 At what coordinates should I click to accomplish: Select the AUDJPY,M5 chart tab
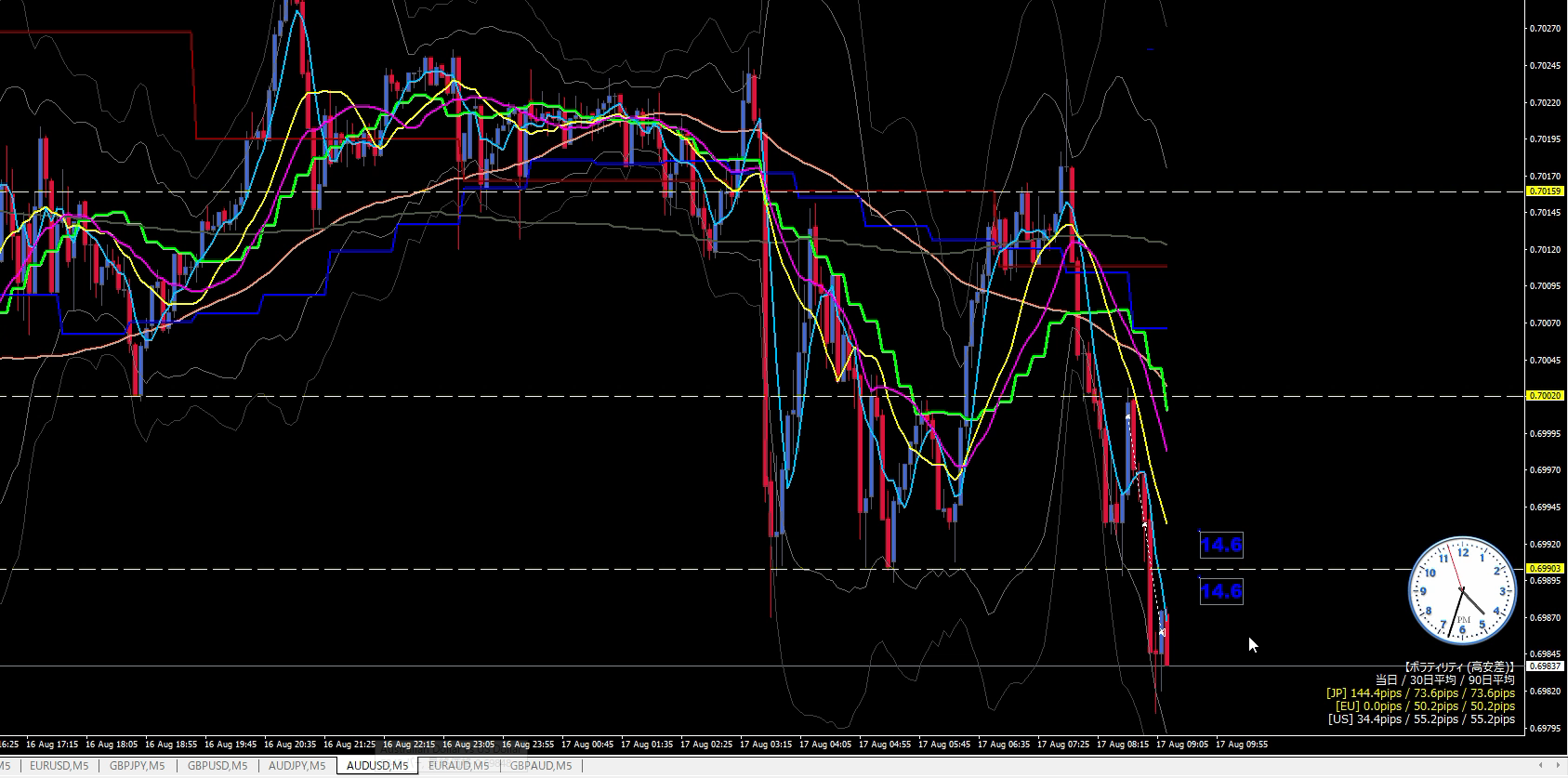(296, 766)
